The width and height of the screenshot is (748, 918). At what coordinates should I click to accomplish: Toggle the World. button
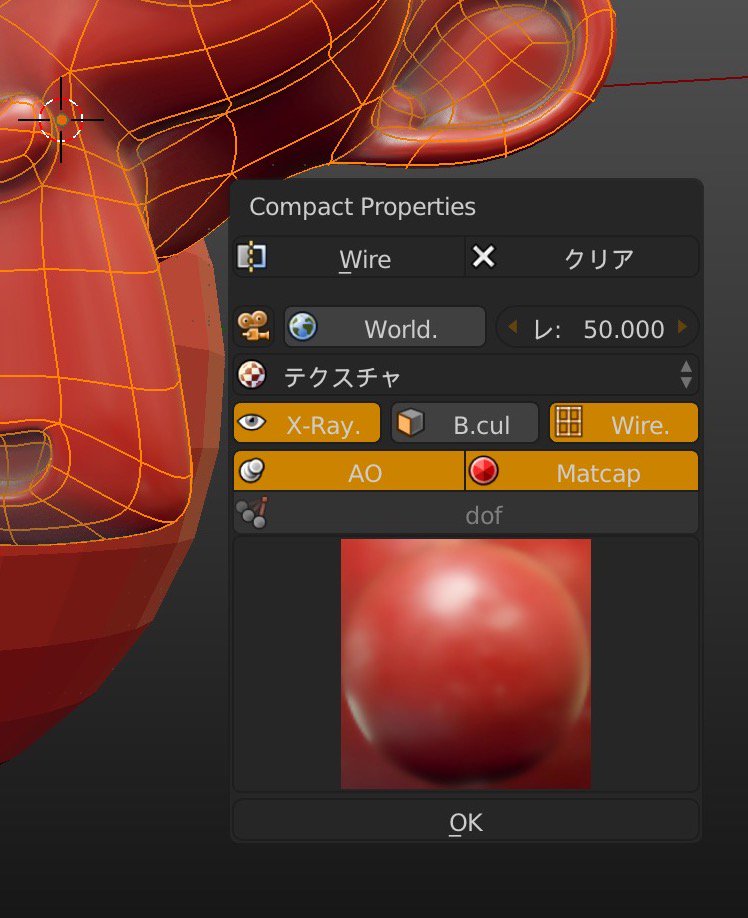click(385, 327)
